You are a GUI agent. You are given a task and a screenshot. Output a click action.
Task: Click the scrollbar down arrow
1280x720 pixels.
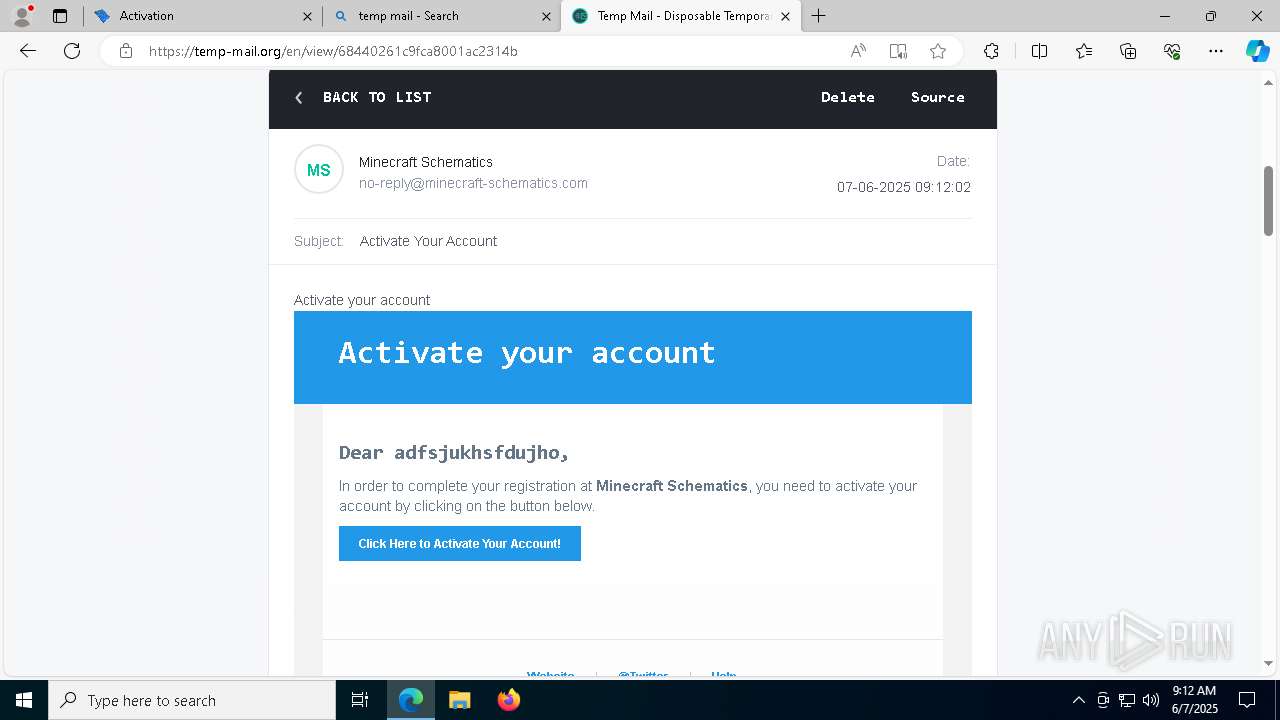click(x=1268, y=663)
